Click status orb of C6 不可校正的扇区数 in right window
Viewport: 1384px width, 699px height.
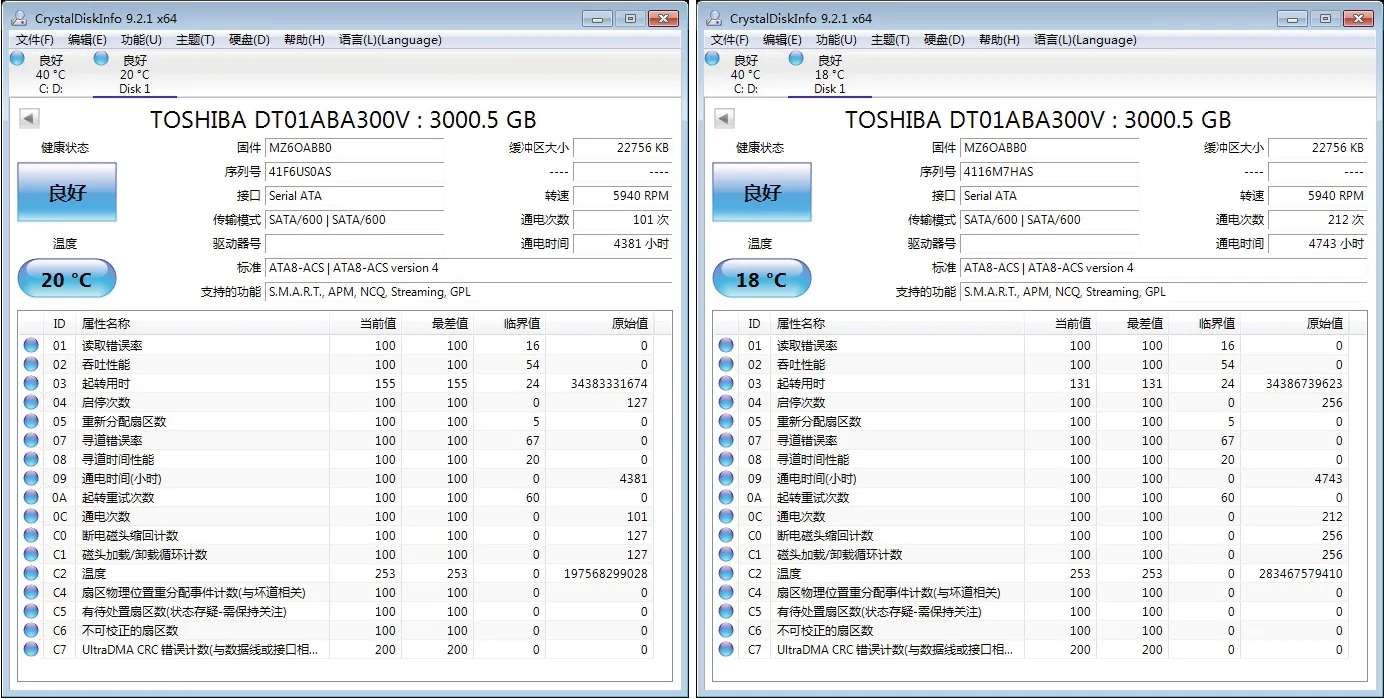point(726,631)
